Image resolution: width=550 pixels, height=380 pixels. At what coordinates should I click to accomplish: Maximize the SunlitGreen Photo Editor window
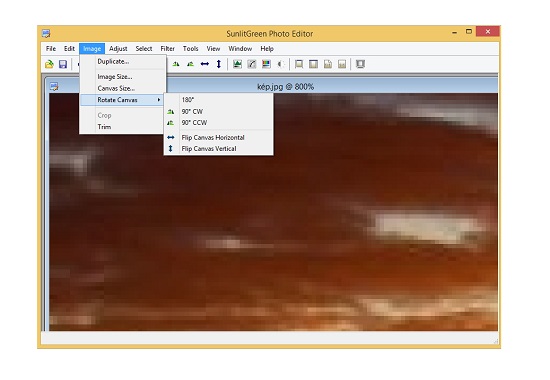pos(469,32)
